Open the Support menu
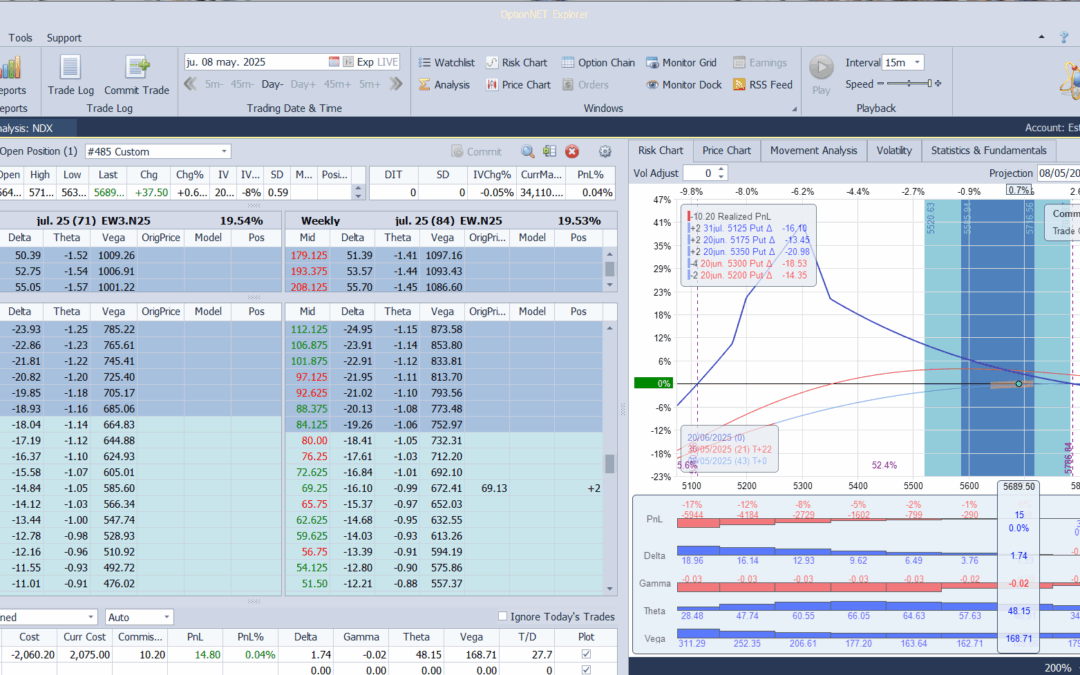 (64, 38)
